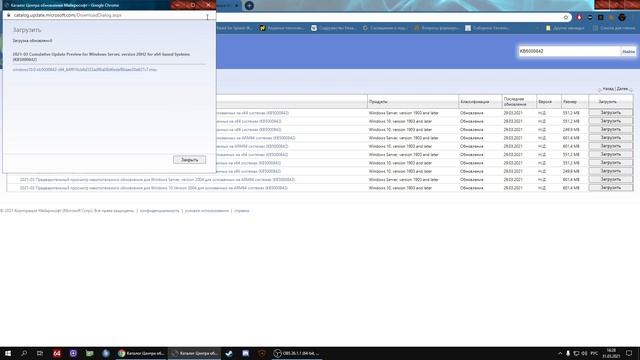Open taskbar search magnifier
640x360 pixels.
(24, 353)
